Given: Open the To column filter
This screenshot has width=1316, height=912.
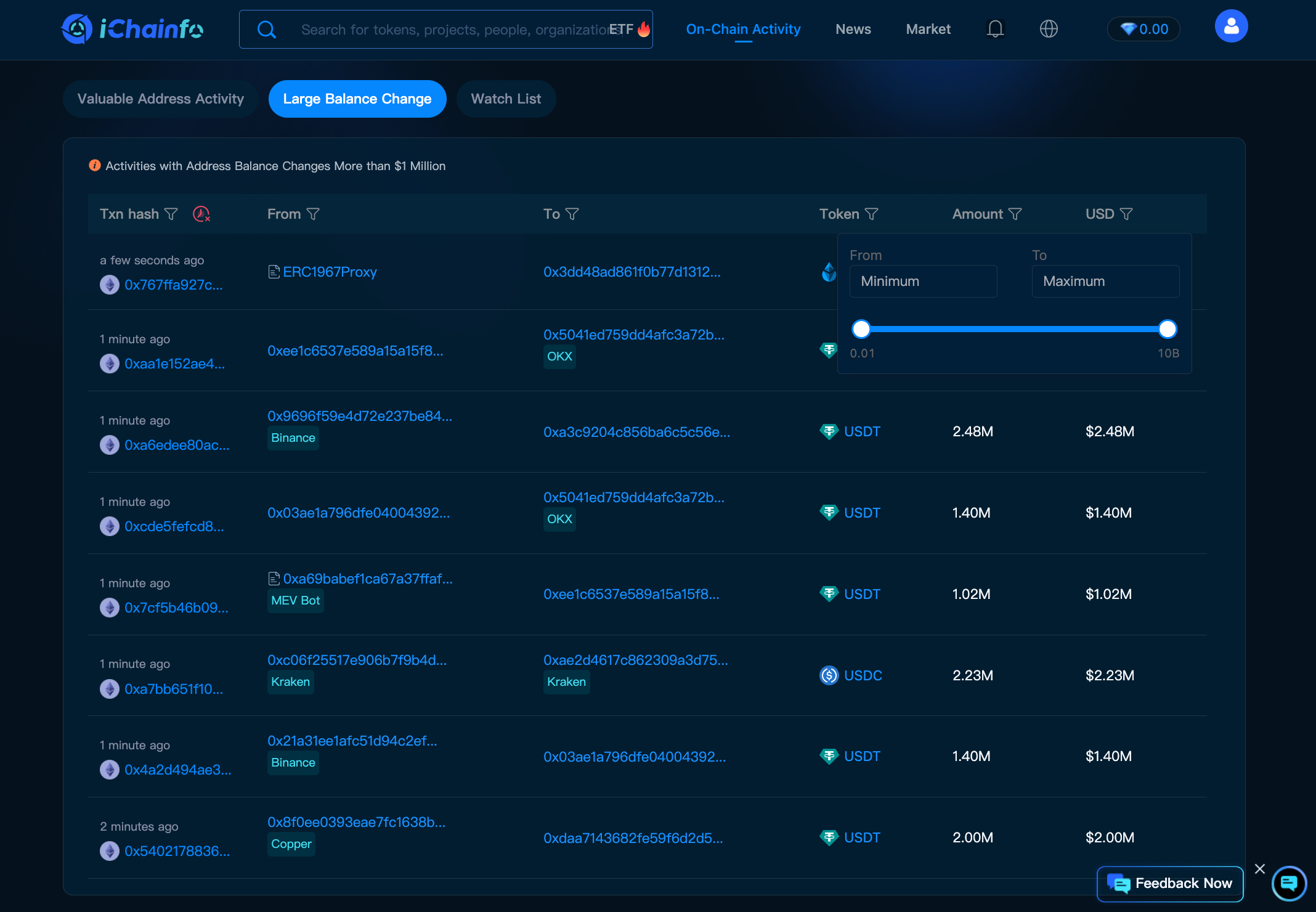Looking at the screenshot, I should 572,214.
